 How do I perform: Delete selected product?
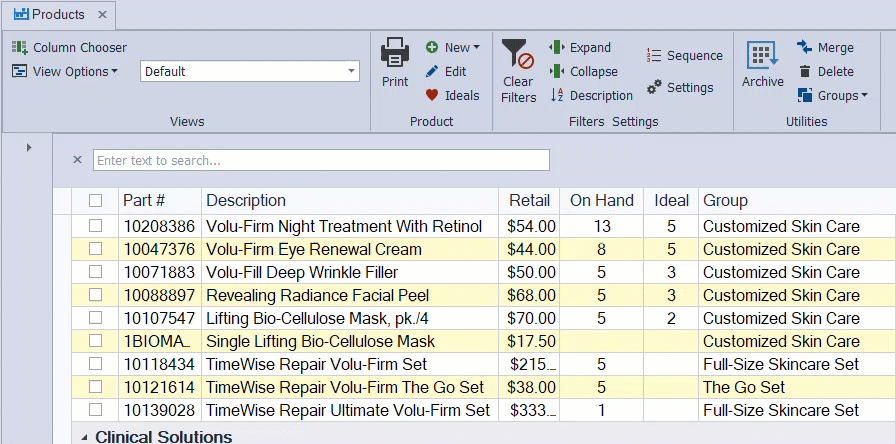pos(826,71)
